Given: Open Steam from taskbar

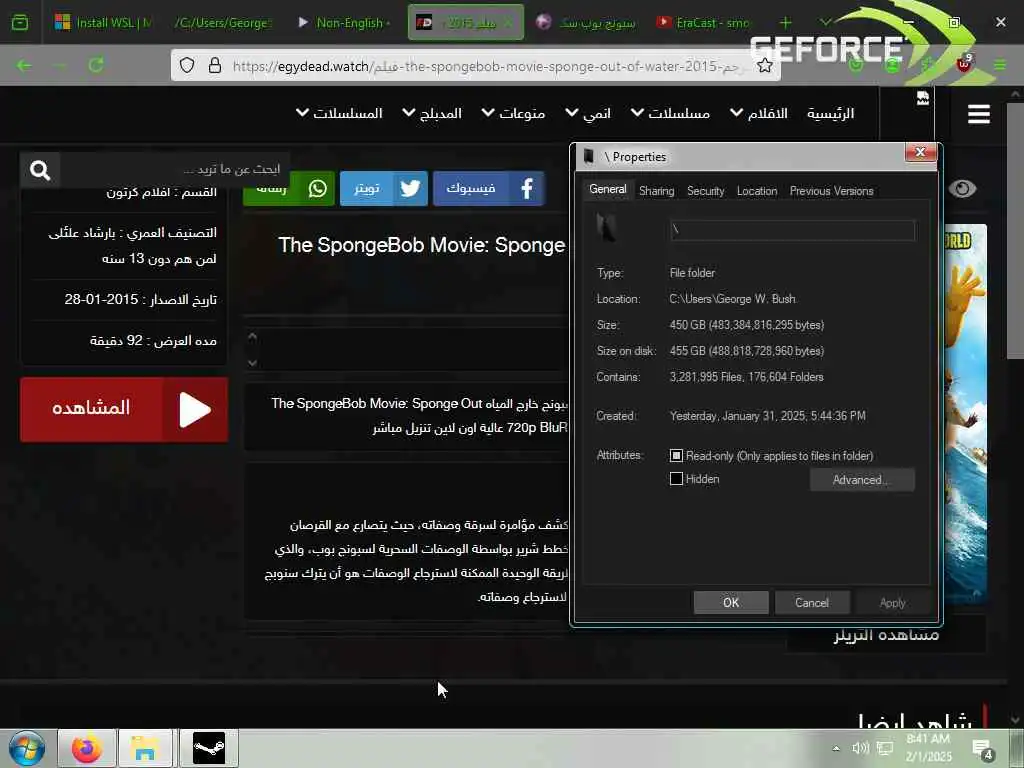Looking at the screenshot, I should click(x=209, y=748).
